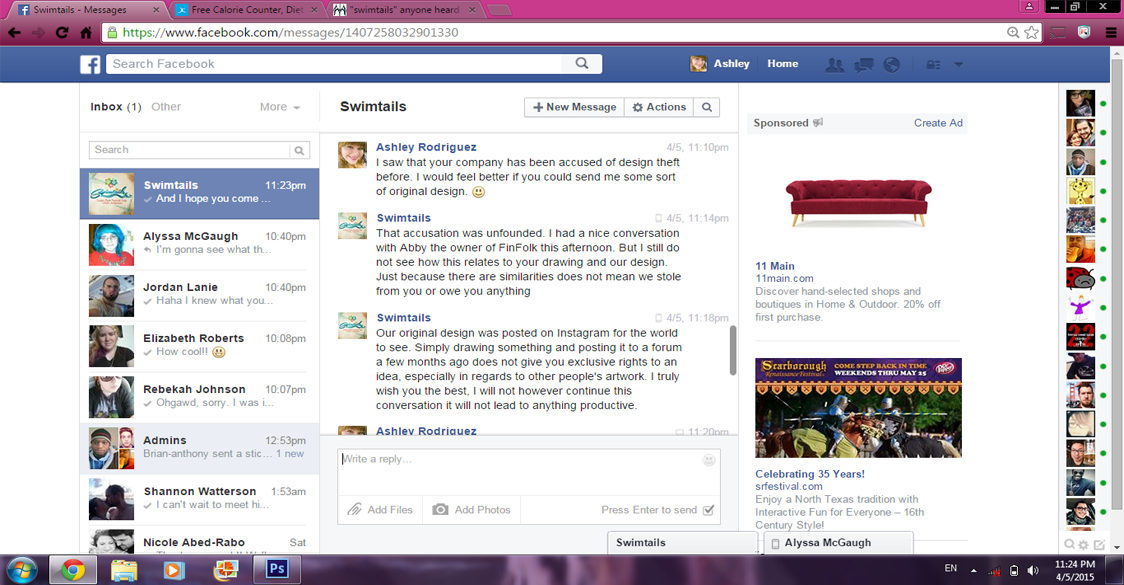
Task: Click the chat sidebar settings gear
Action: (1084, 545)
